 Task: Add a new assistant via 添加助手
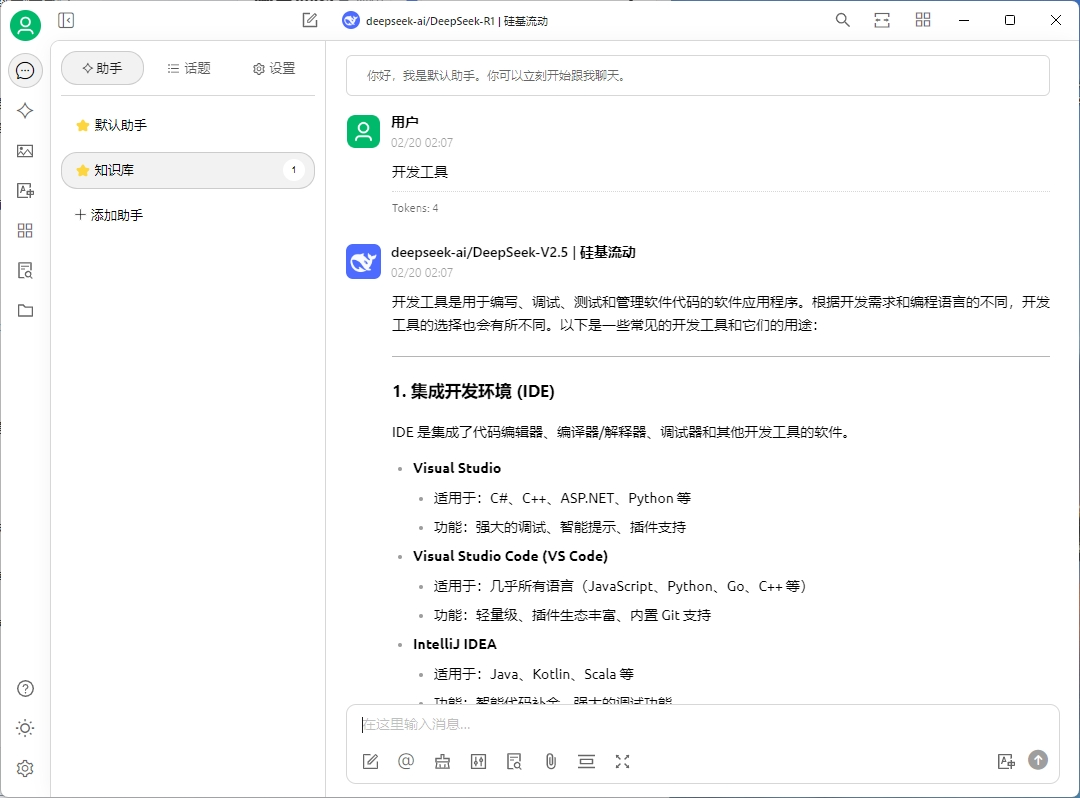(x=109, y=216)
